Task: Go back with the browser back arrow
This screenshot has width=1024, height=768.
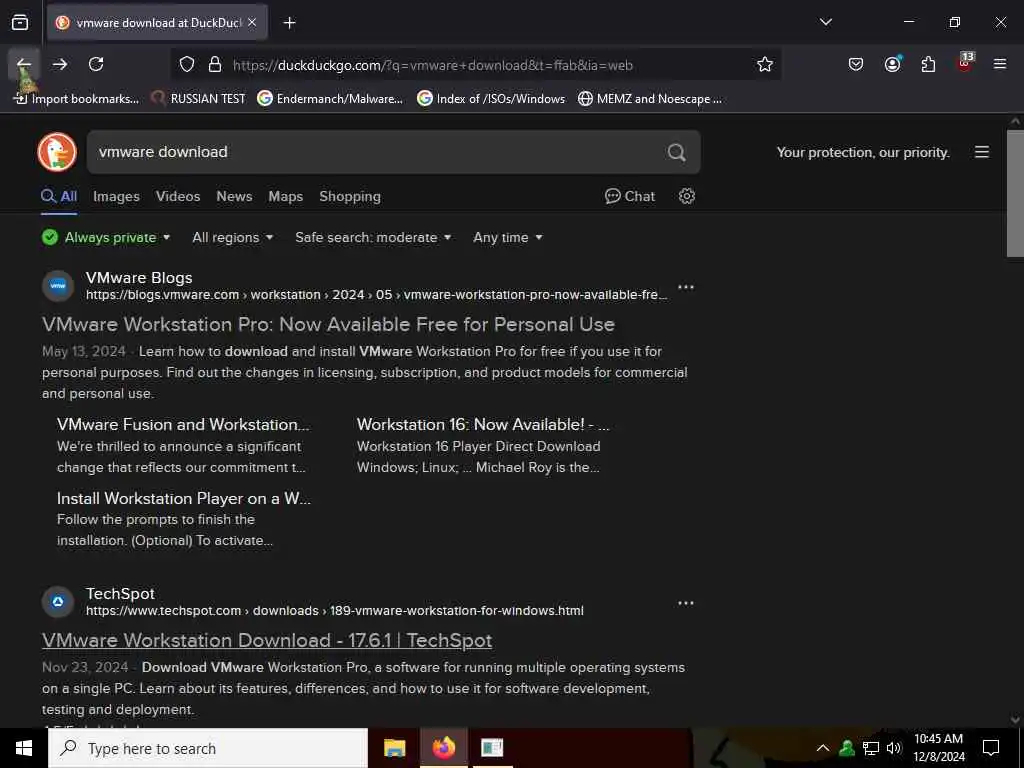Action: [24, 64]
